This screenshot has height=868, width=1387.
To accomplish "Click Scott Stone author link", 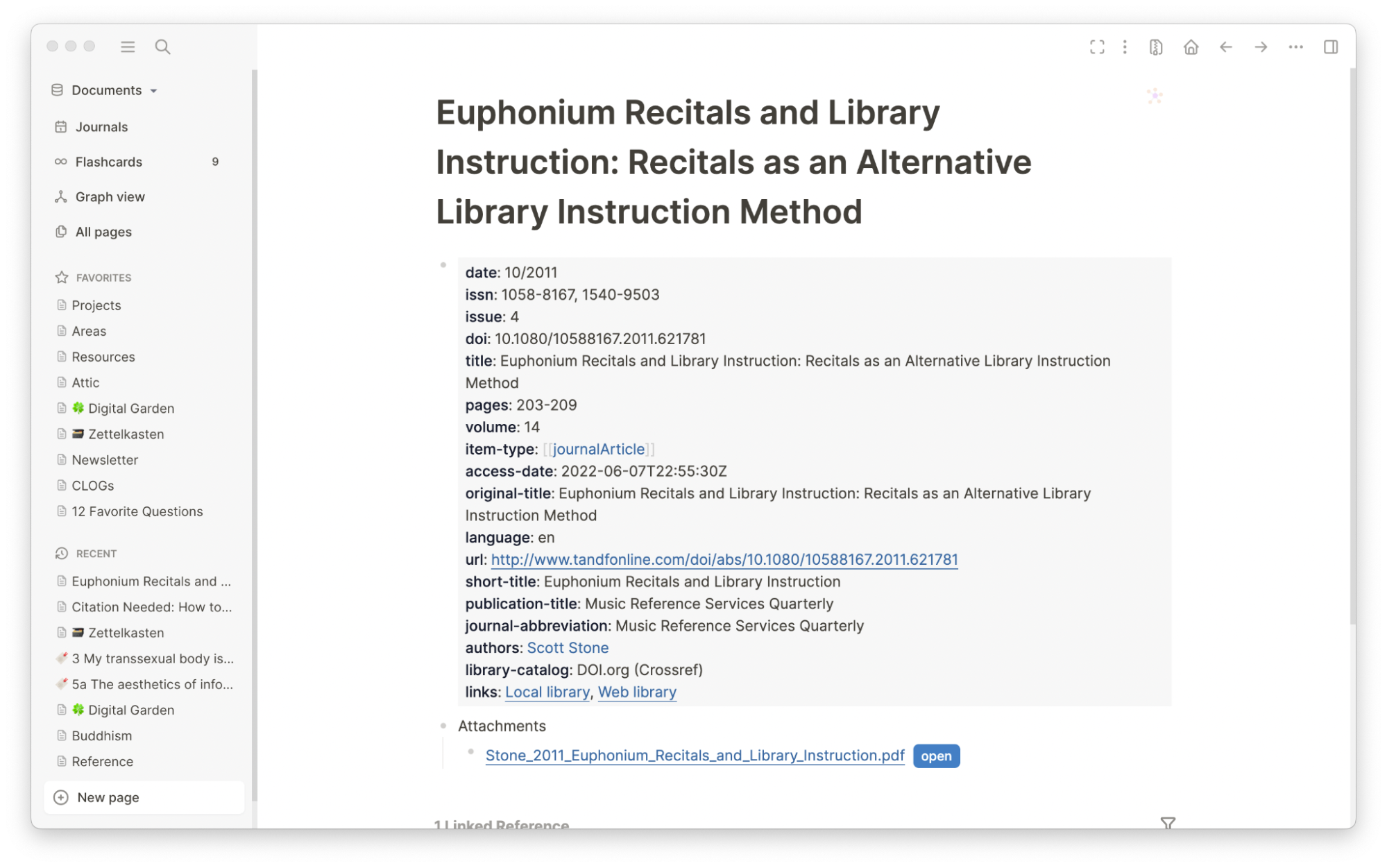I will tap(568, 647).
